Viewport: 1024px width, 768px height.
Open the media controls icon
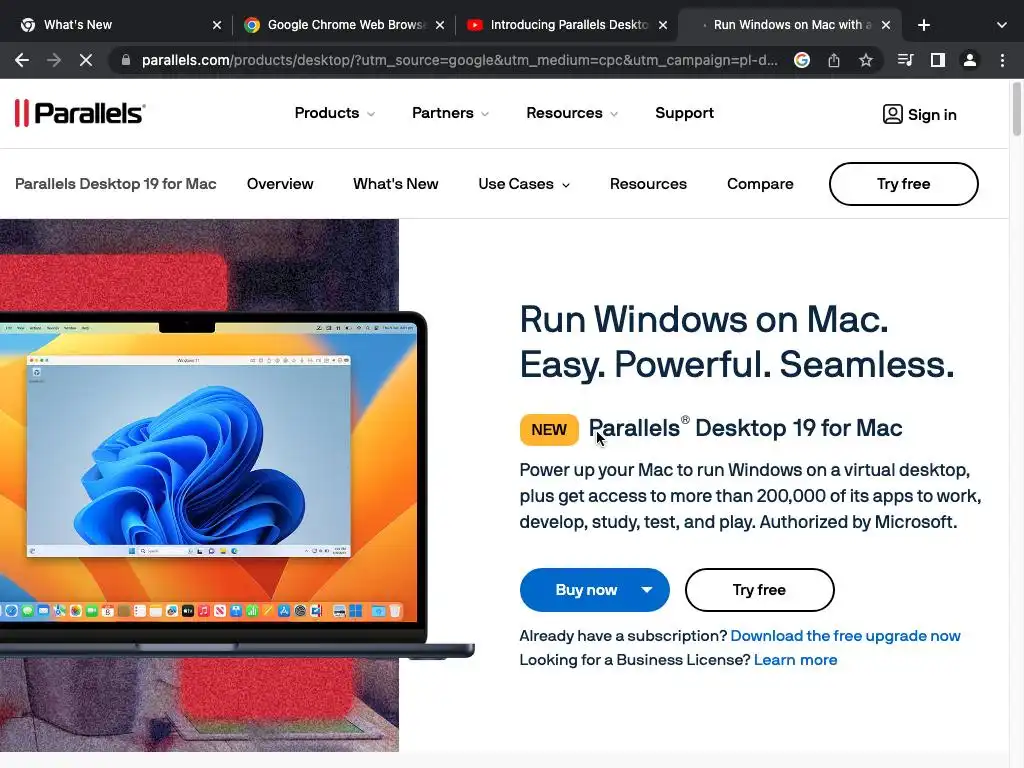click(905, 60)
